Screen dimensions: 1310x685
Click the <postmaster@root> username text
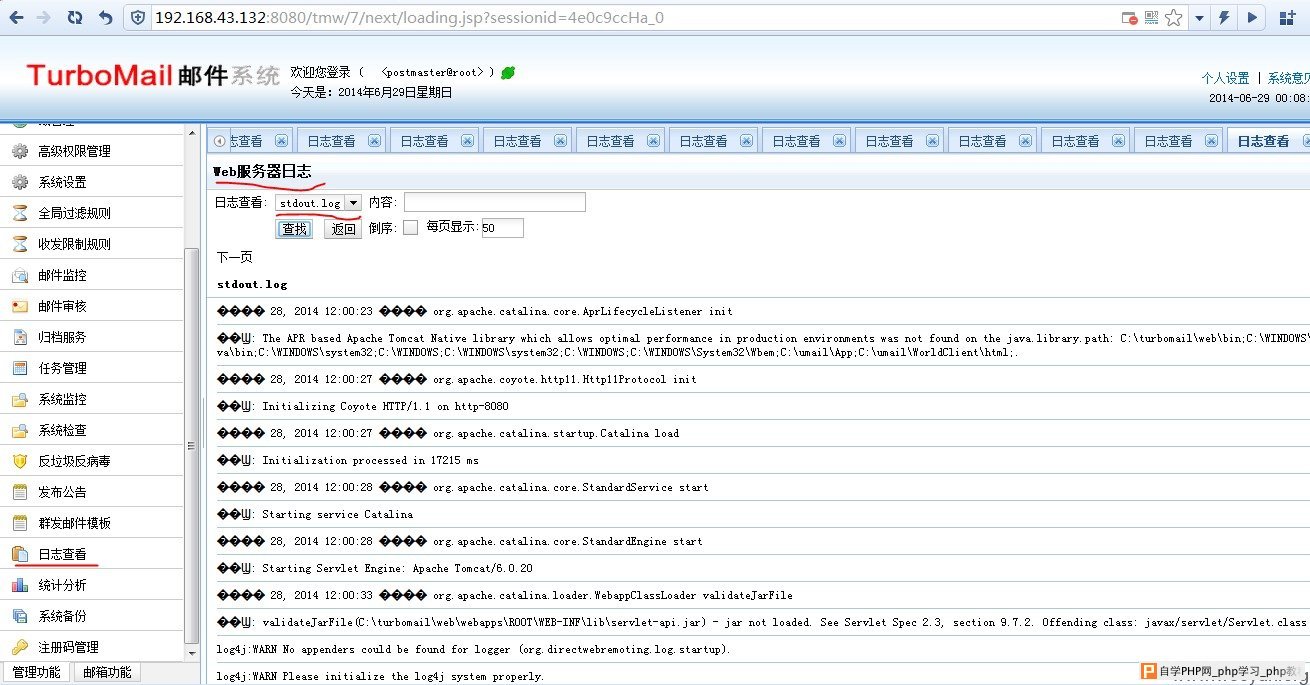click(434, 73)
